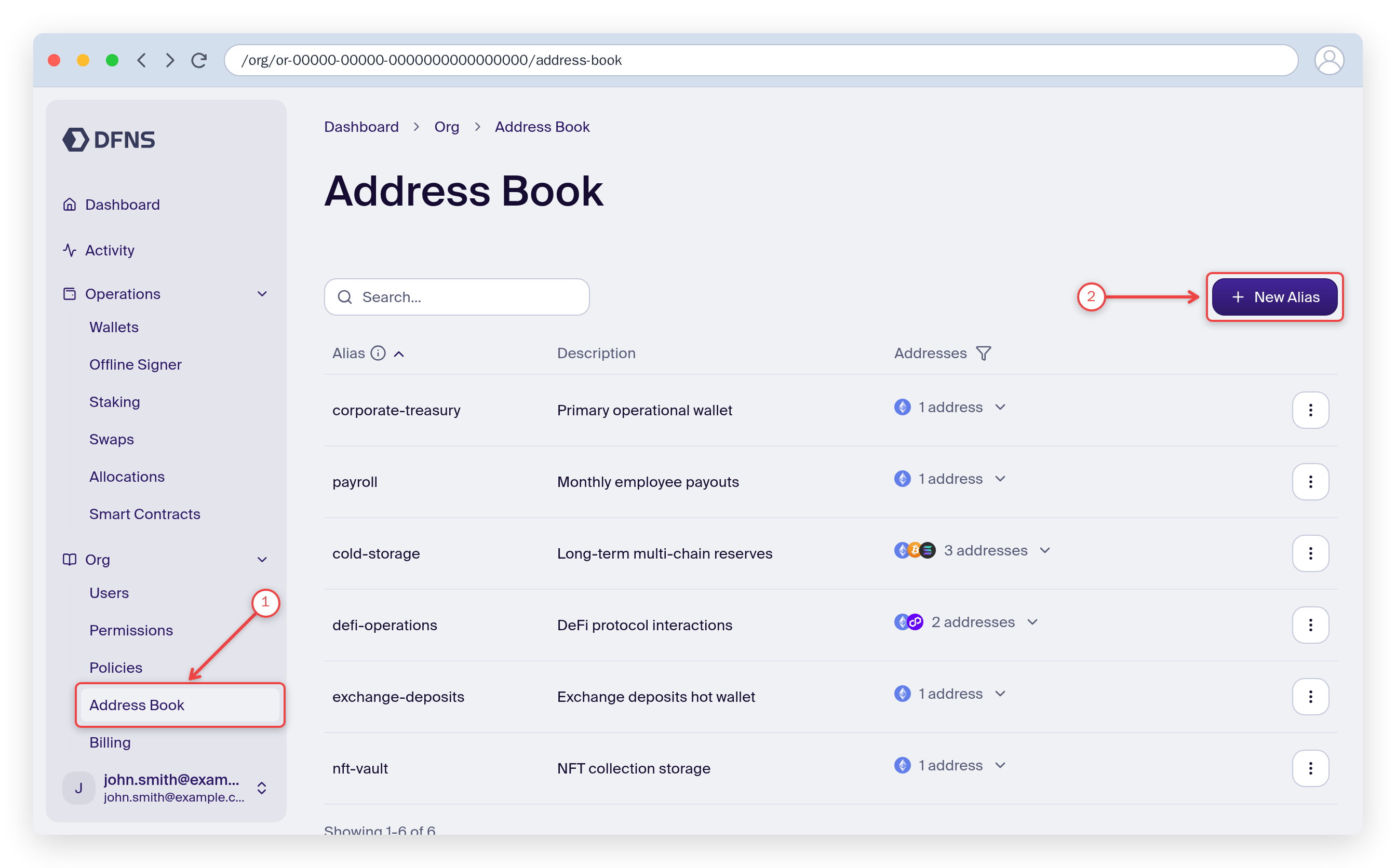
Task: Click the browser URL address bar
Action: (761, 60)
